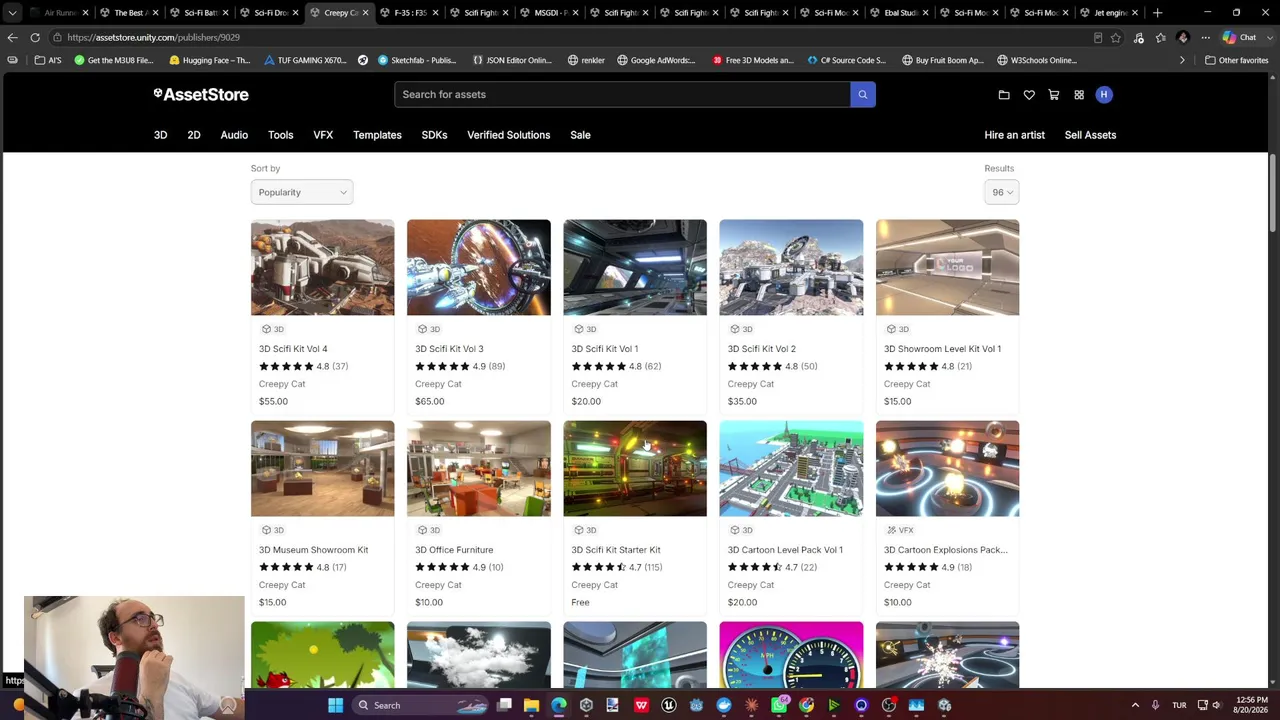Click the TUR keyboard language indicator
Screen dimensions: 1280x720
pyautogui.click(x=1179, y=705)
